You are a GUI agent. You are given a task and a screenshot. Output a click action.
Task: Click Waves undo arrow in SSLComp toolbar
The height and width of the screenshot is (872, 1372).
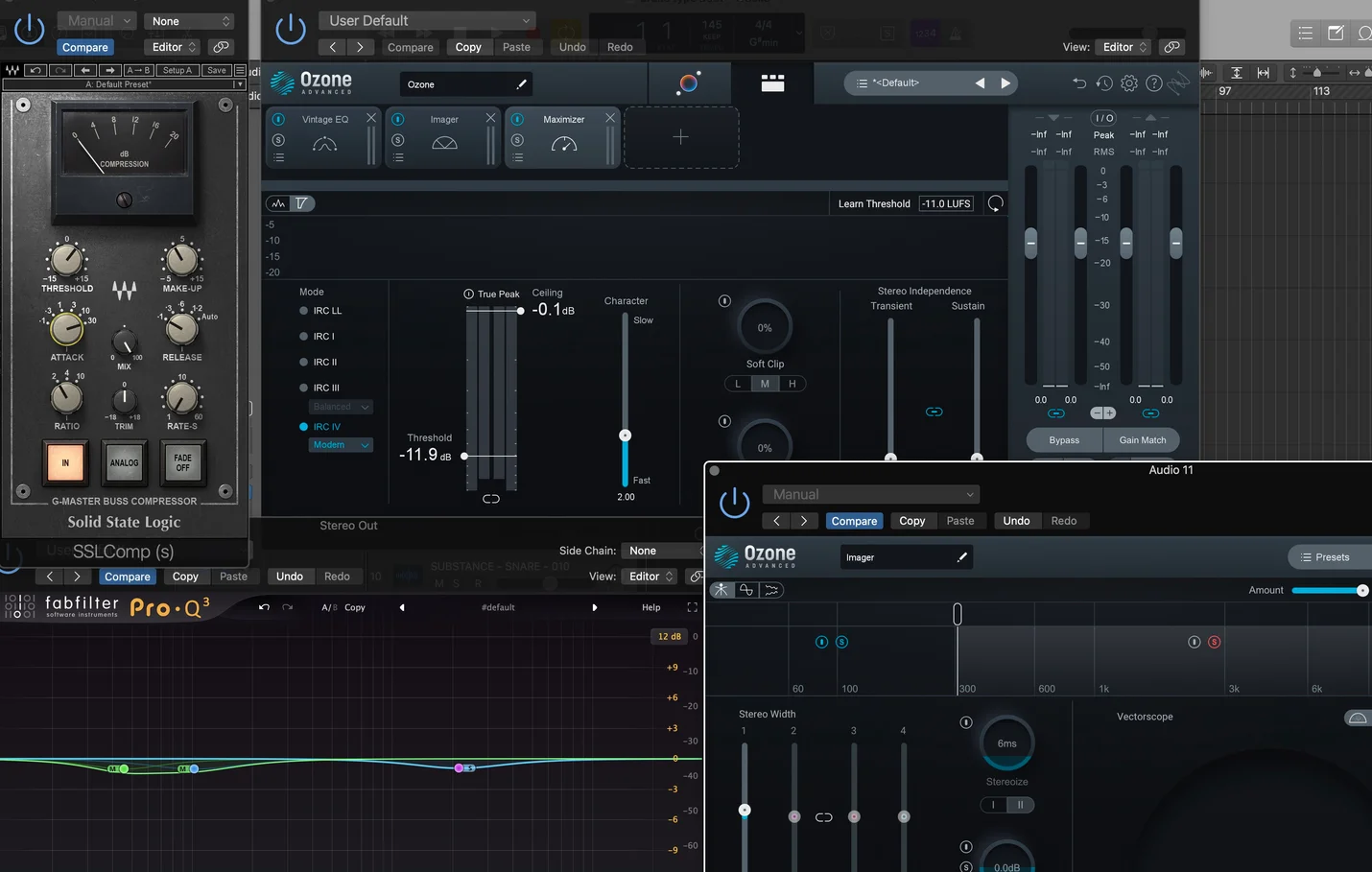tap(35, 70)
